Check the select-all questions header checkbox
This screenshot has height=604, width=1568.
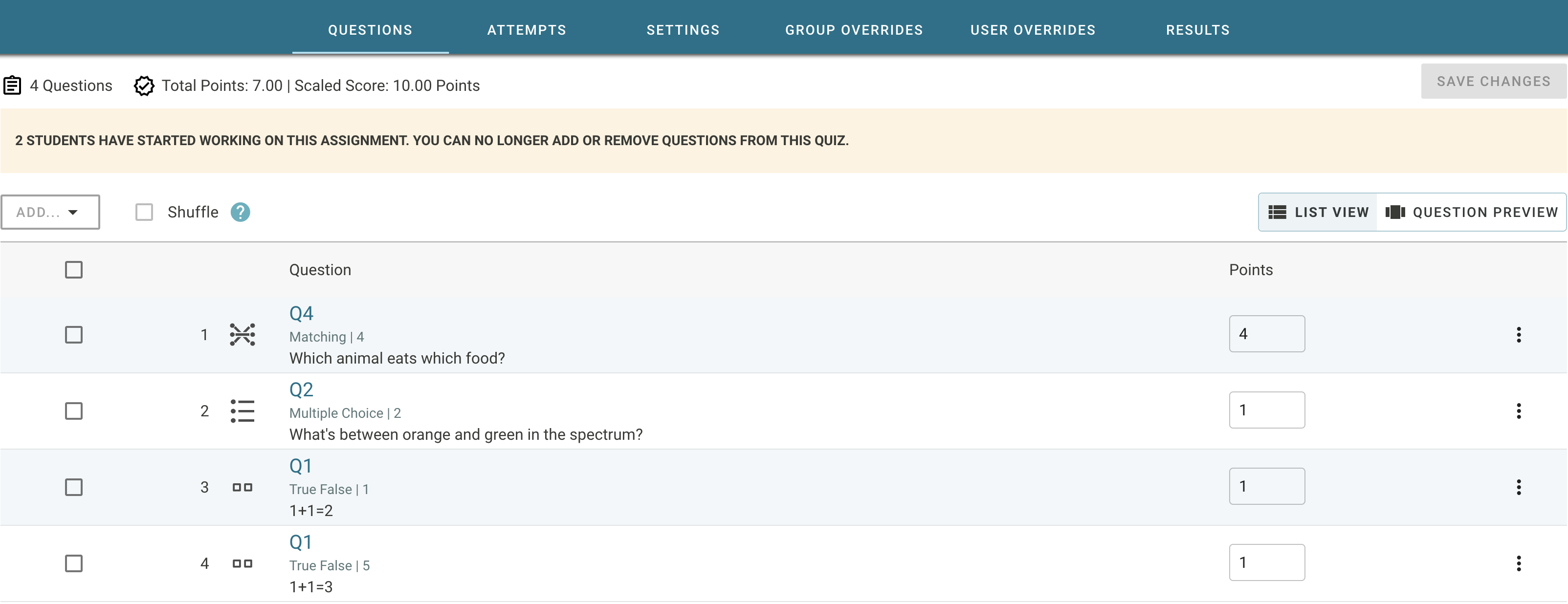point(74,270)
